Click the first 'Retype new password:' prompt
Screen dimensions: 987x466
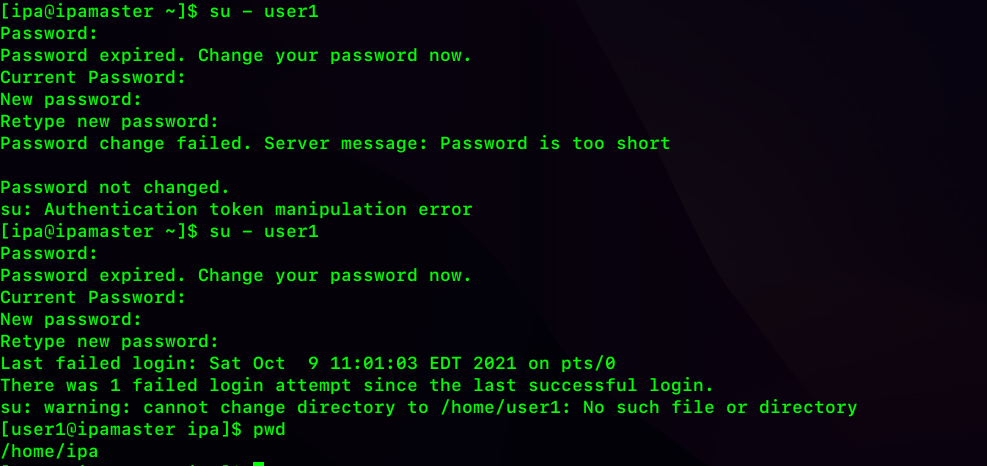[110, 122]
